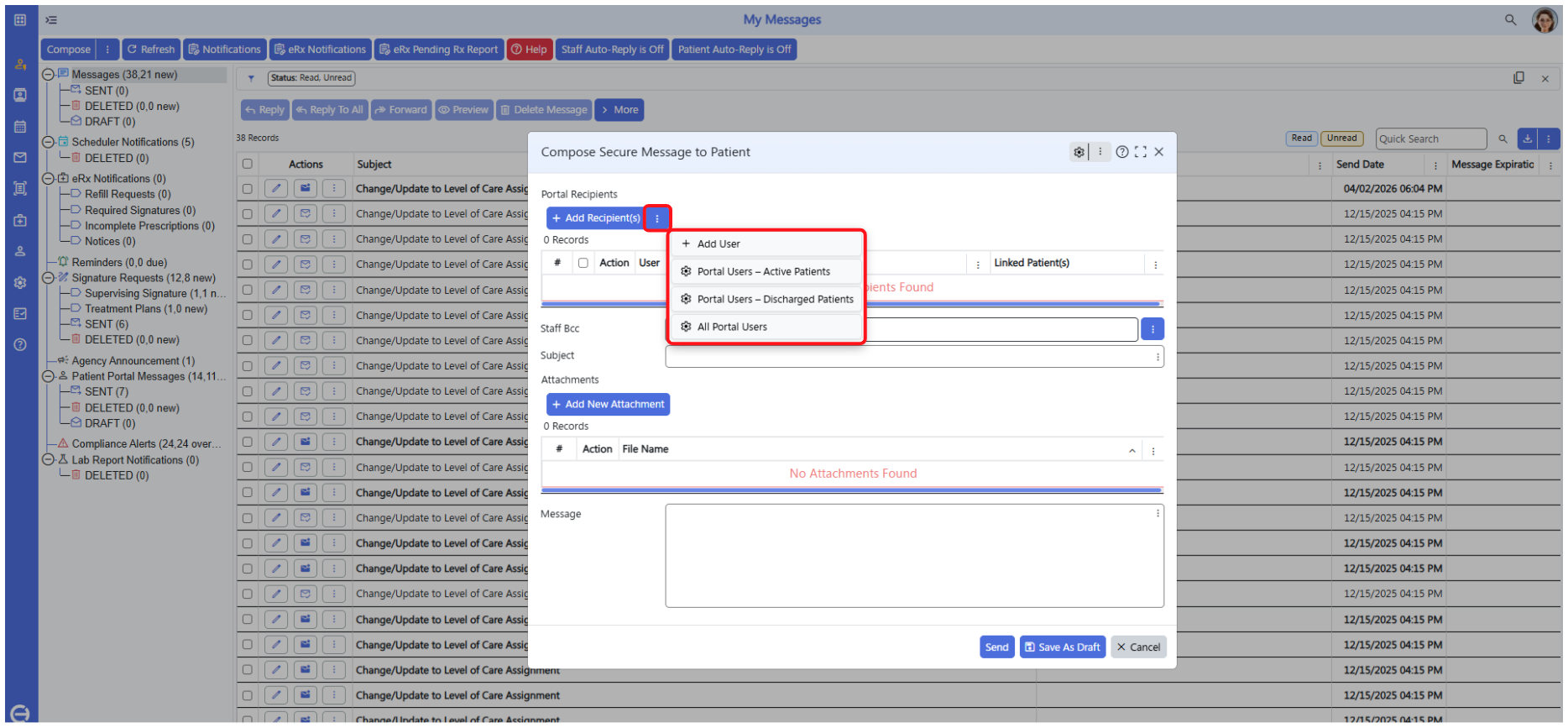Open the dialog help question mark icon
The image size is (1568, 728).
point(1122,152)
